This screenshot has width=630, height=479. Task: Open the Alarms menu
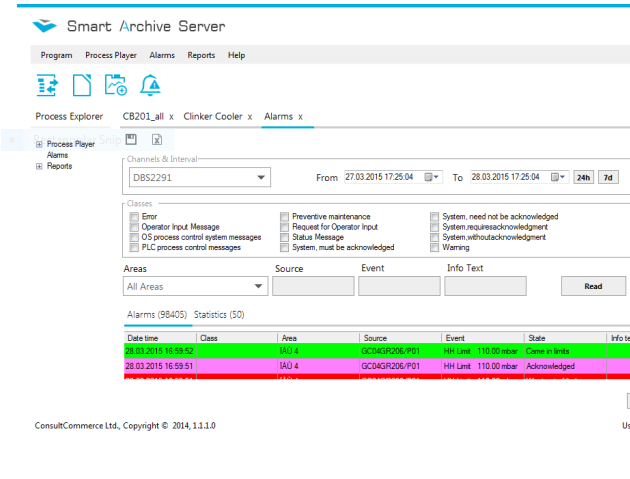click(162, 55)
